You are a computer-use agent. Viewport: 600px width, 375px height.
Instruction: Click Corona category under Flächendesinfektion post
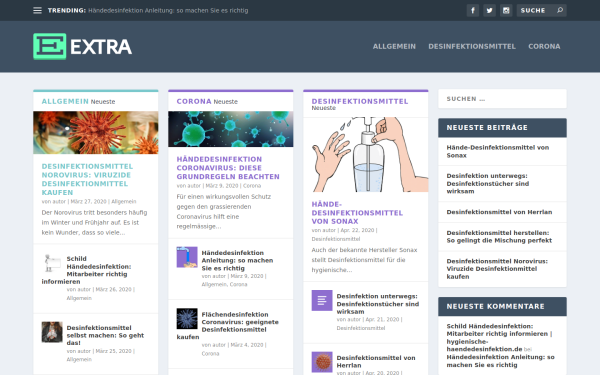point(210,354)
